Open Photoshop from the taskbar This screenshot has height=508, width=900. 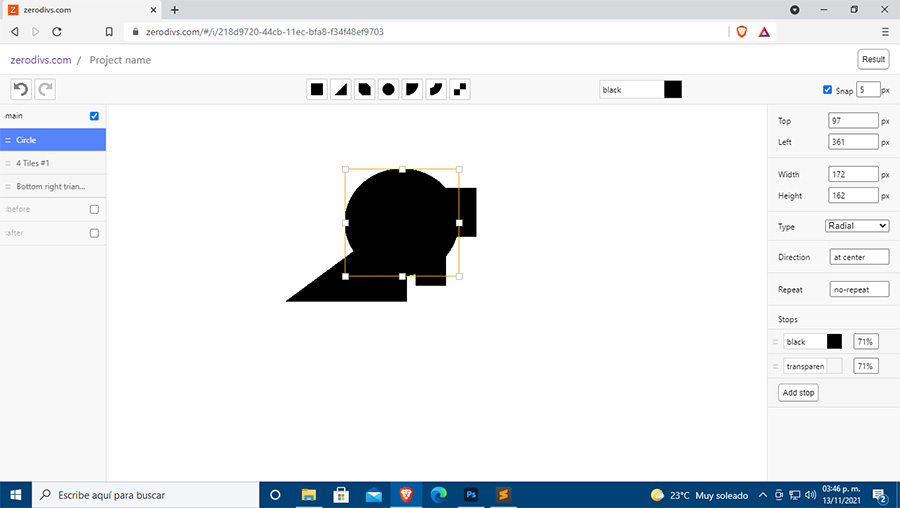pos(471,494)
